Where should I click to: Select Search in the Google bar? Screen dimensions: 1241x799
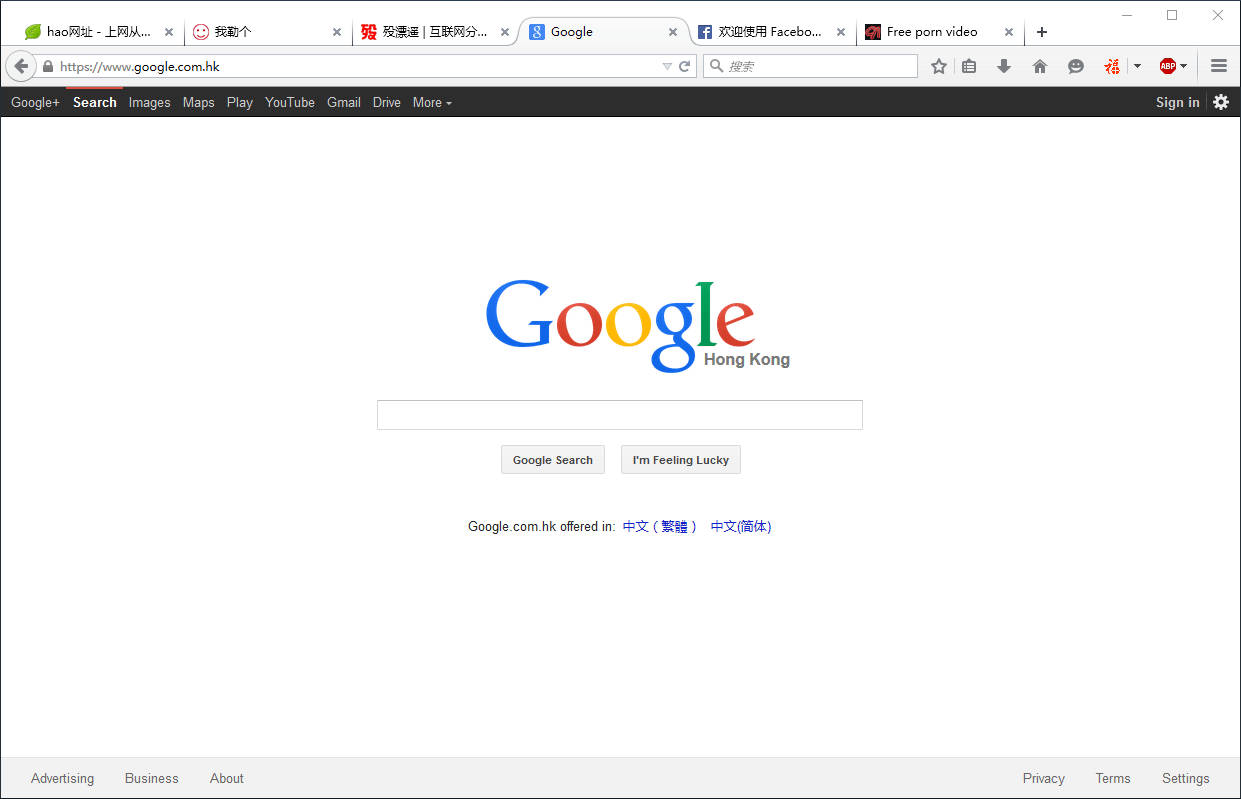95,102
